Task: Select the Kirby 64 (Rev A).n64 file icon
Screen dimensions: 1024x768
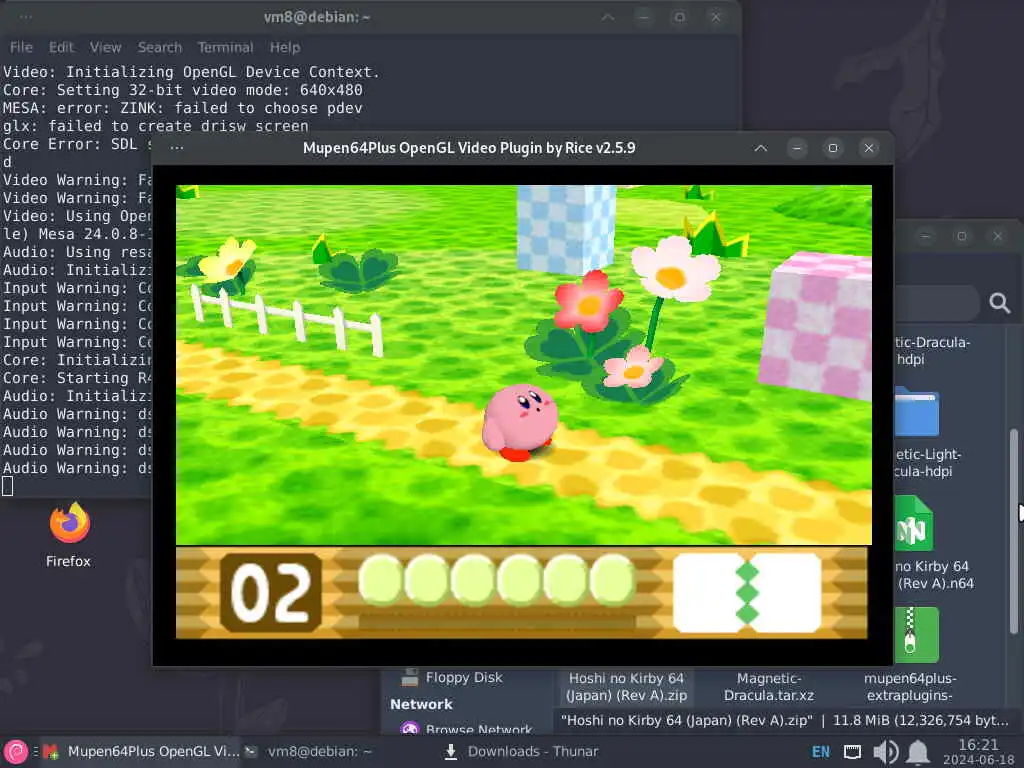Action: click(914, 523)
